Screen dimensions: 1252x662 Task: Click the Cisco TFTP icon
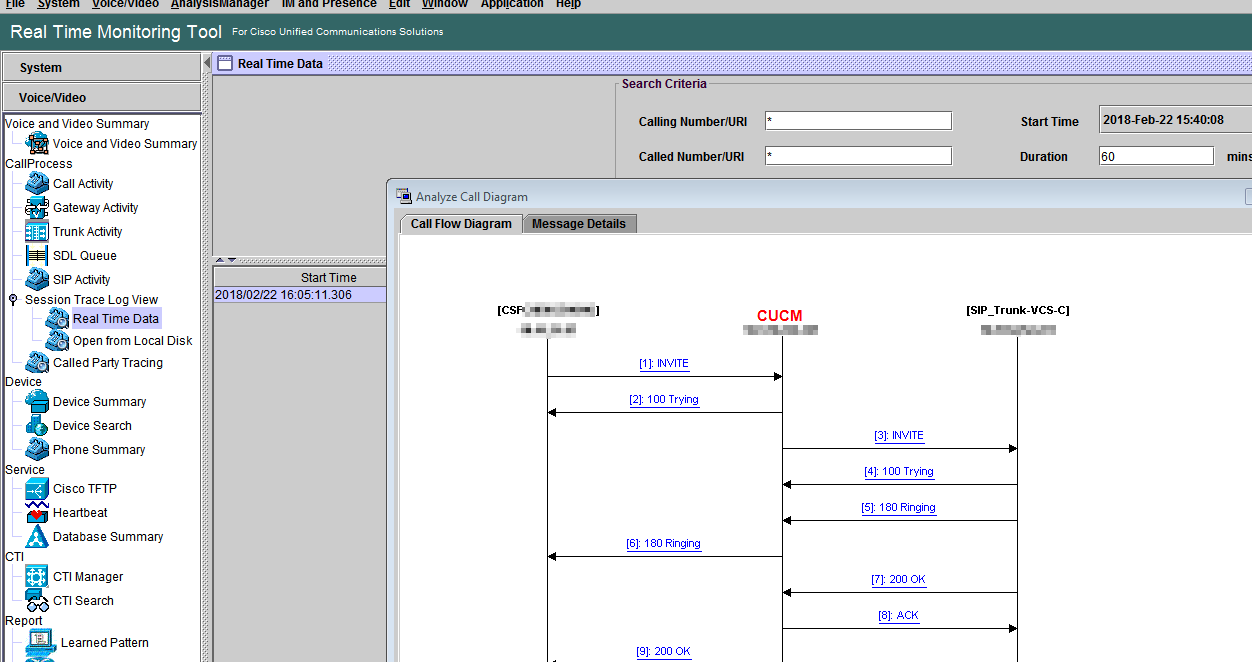[37, 489]
